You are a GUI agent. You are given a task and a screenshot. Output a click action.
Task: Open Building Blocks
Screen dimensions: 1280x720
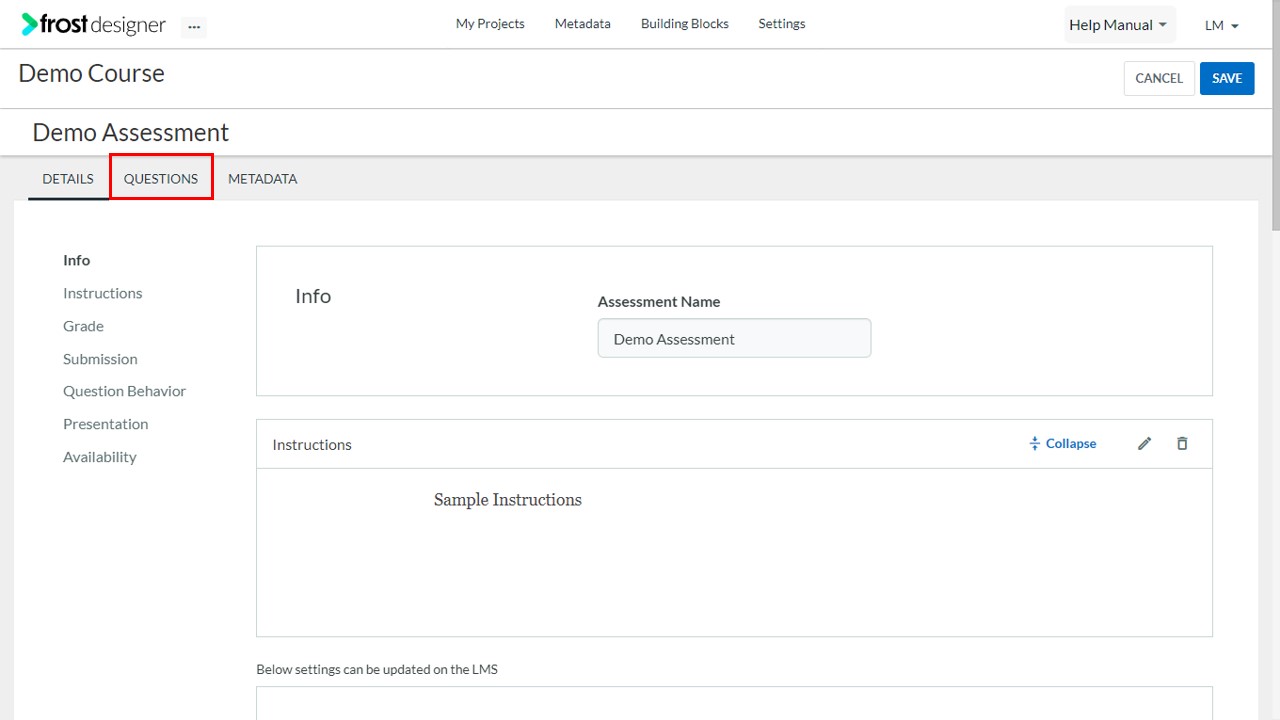tap(685, 23)
